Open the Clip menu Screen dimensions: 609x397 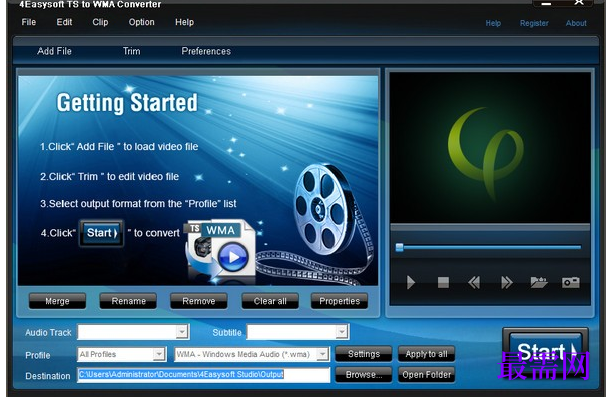(x=100, y=22)
